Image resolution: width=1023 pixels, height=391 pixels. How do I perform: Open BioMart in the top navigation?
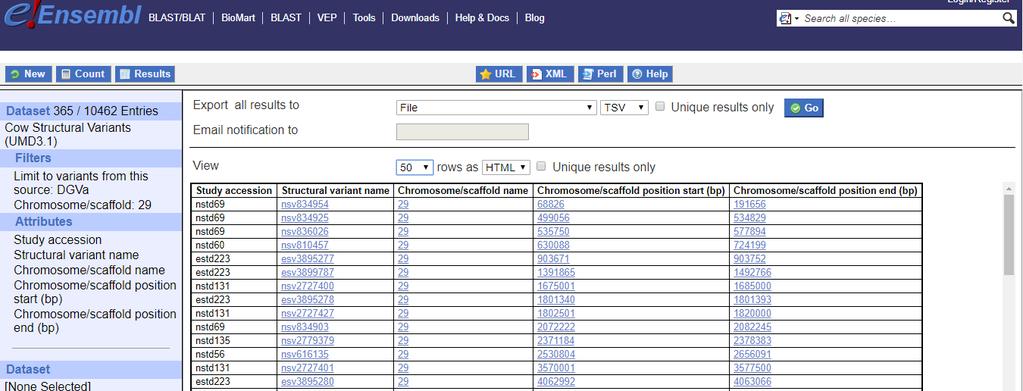238,18
